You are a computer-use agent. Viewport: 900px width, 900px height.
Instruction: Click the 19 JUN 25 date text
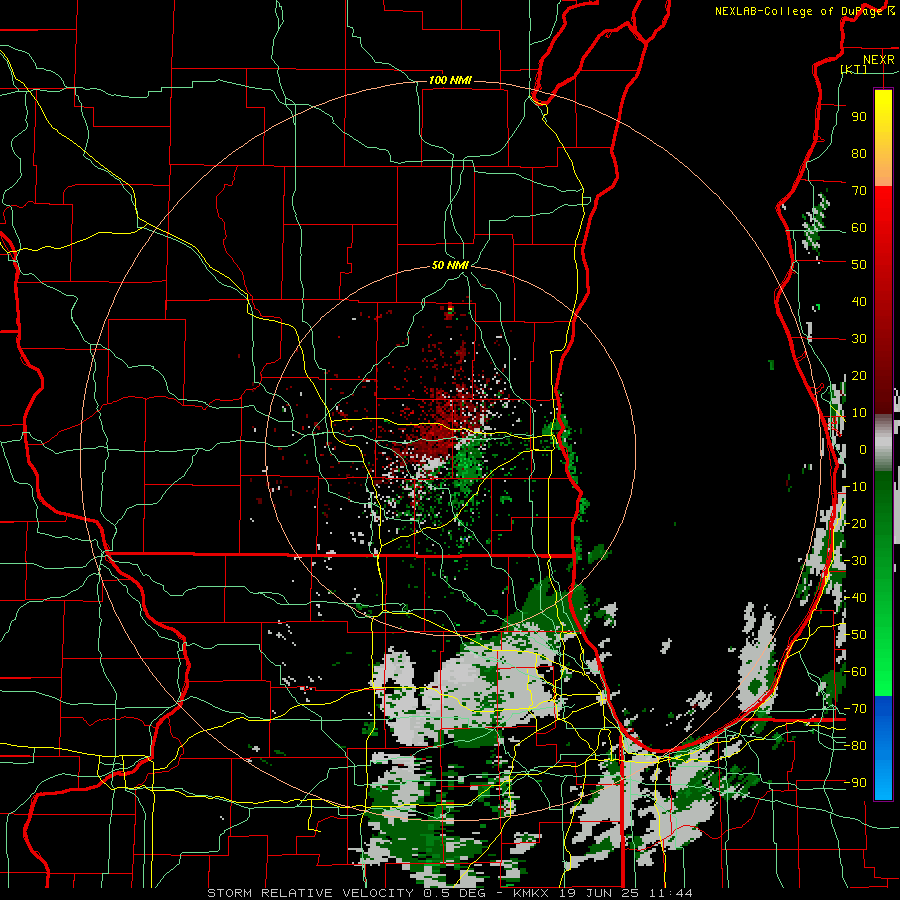pyautogui.click(x=601, y=893)
